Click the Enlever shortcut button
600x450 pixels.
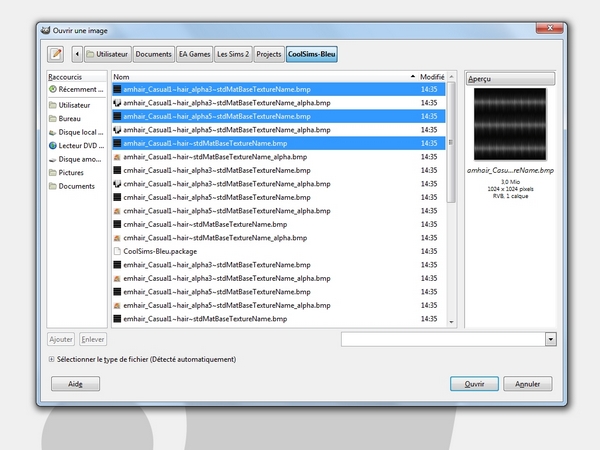[x=93, y=339]
